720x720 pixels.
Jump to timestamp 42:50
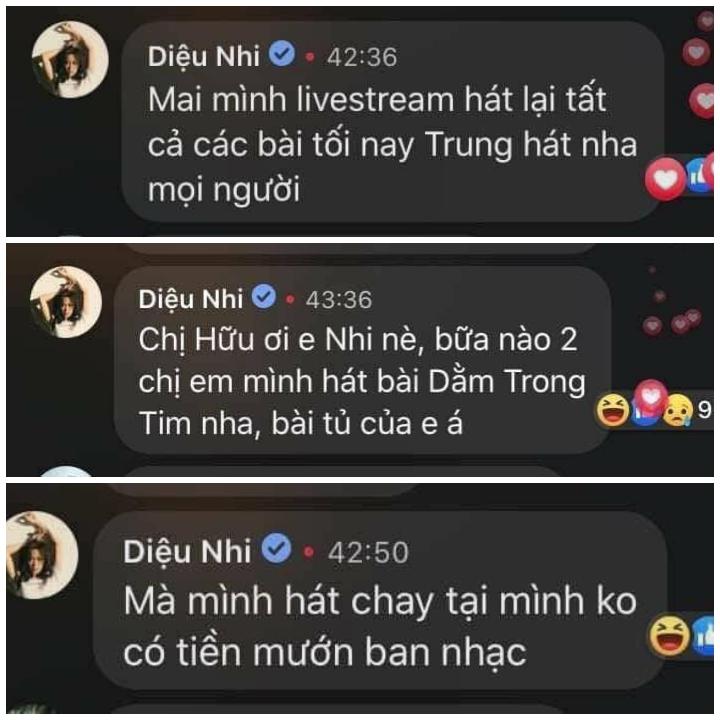[368, 552]
